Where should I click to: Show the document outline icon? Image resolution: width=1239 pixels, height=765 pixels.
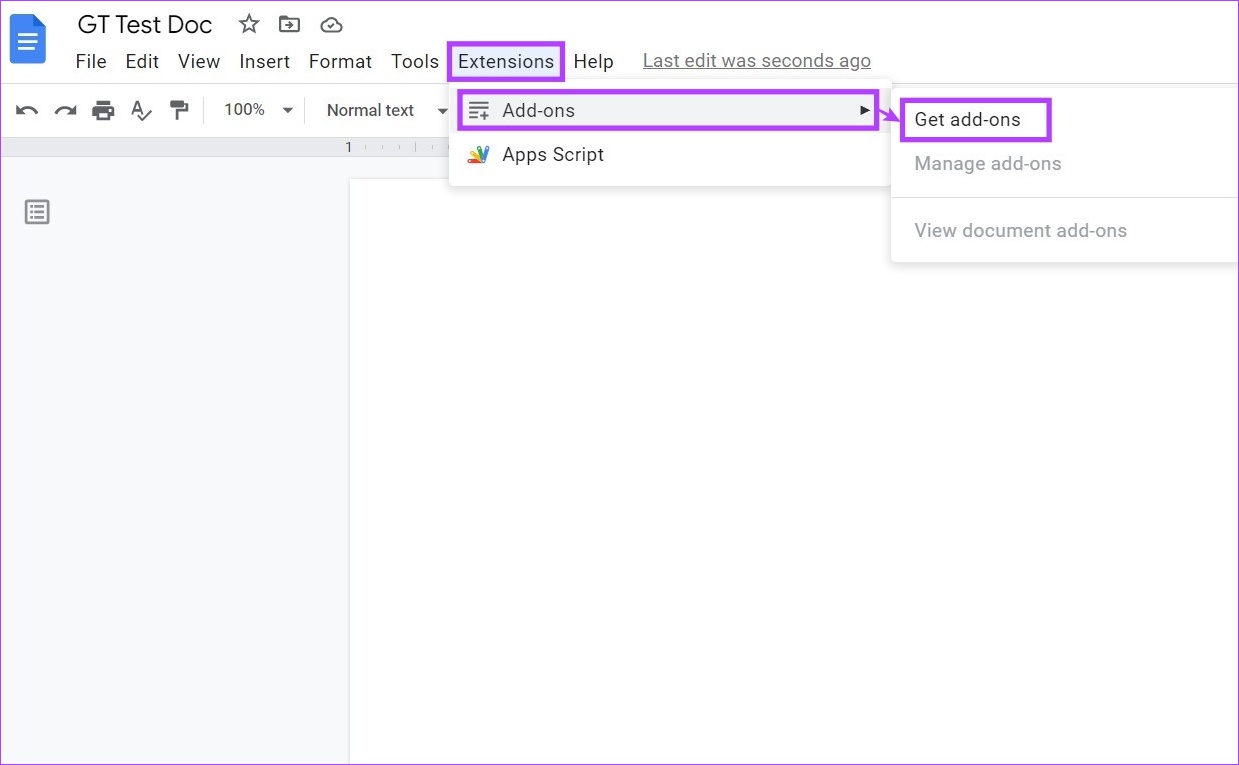pyautogui.click(x=37, y=212)
